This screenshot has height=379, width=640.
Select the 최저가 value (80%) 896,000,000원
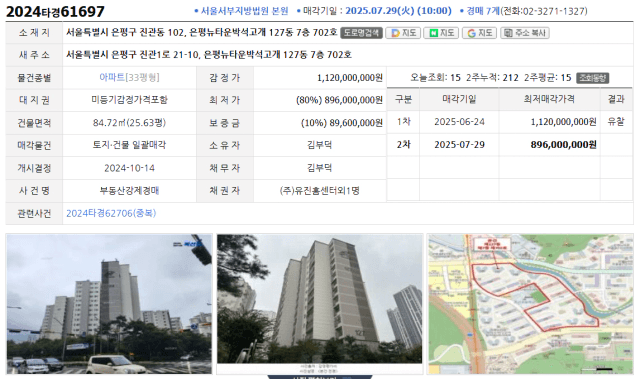(339, 100)
